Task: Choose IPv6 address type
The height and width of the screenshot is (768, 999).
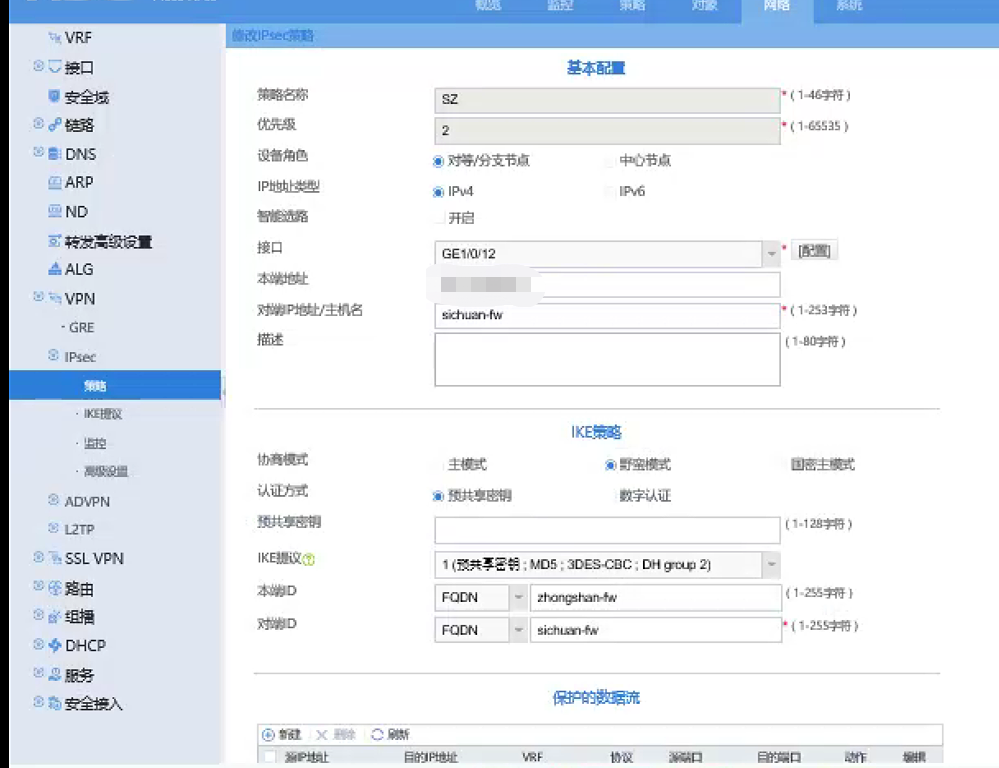Action: (x=610, y=192)
